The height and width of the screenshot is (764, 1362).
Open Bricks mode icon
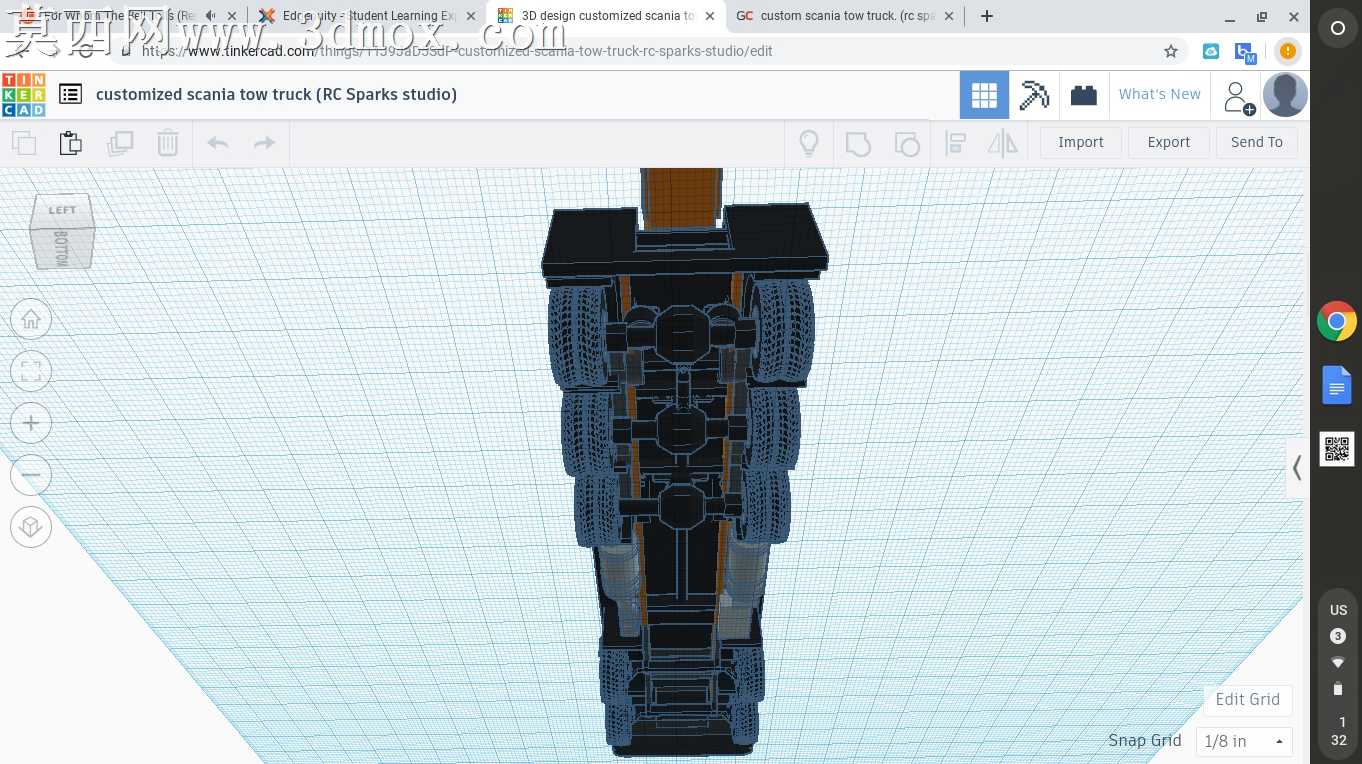(x=1084, y=95)
